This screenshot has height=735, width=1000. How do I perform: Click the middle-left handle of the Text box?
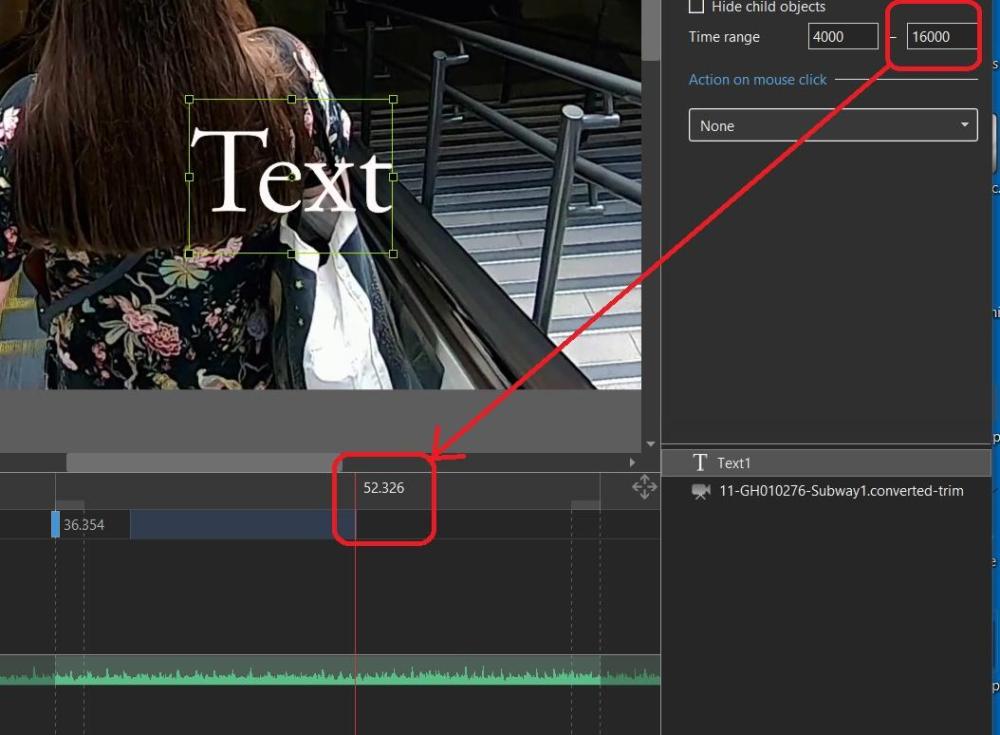coord(190,177)
